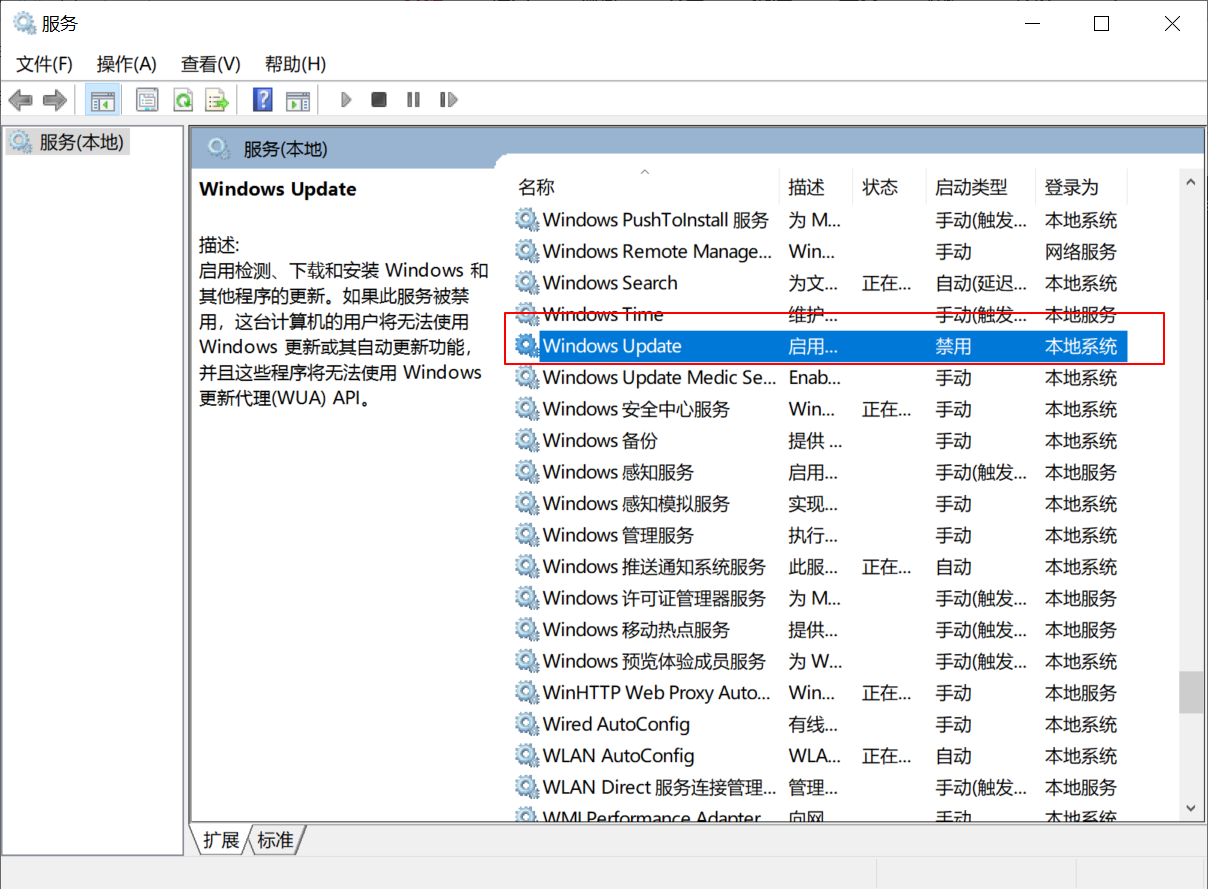
Task: Click the scrollbar up arrow in services list
Action: [1190, 183]
